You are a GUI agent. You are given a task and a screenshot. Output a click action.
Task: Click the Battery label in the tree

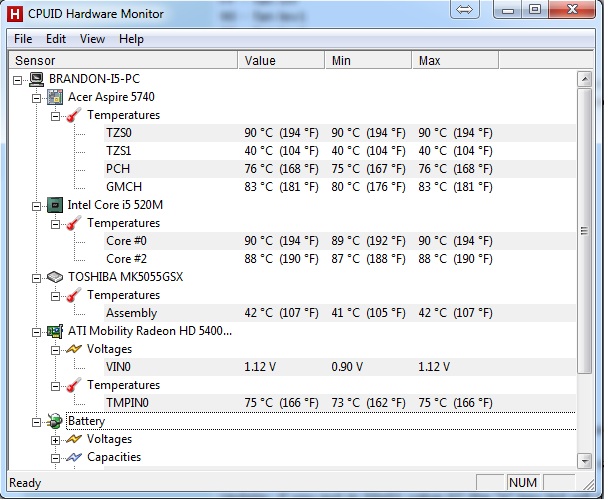86,422
